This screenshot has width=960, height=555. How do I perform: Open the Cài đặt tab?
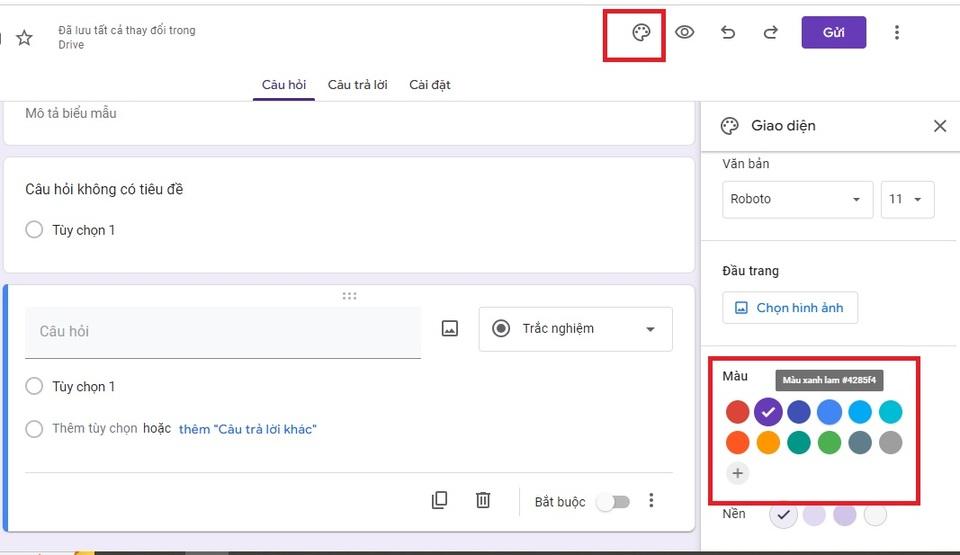click(x=430, y=85)
